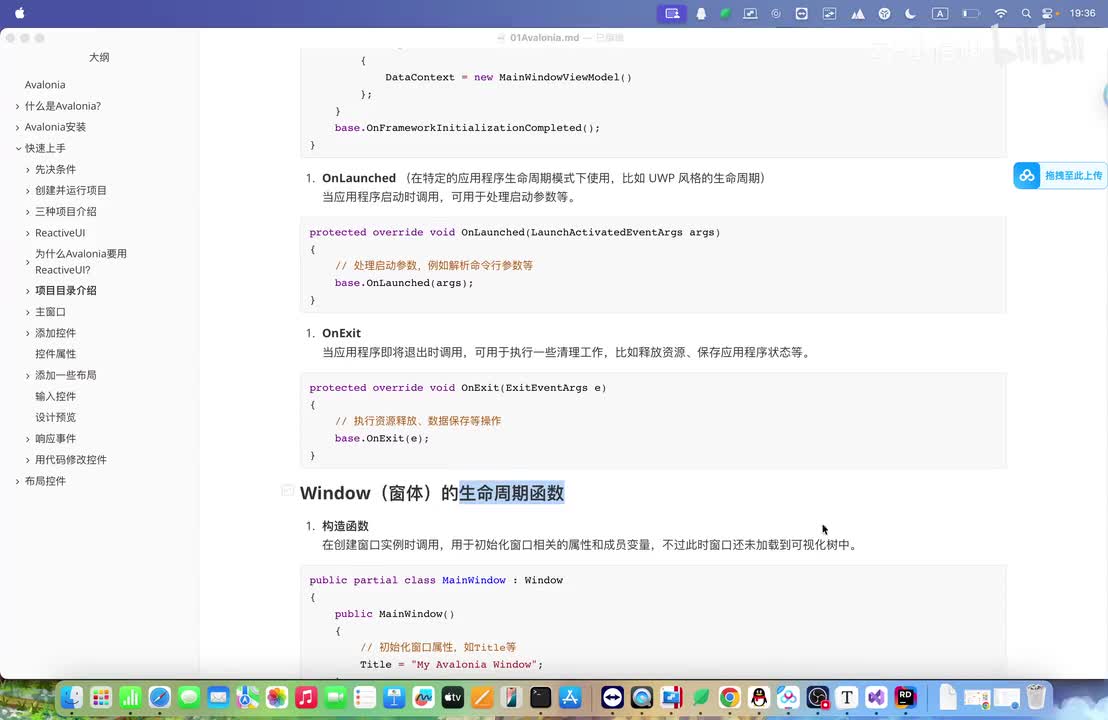Launch Google Chrome from dock
Screen dimensions: 1108x720
click(x=729, y=698)
